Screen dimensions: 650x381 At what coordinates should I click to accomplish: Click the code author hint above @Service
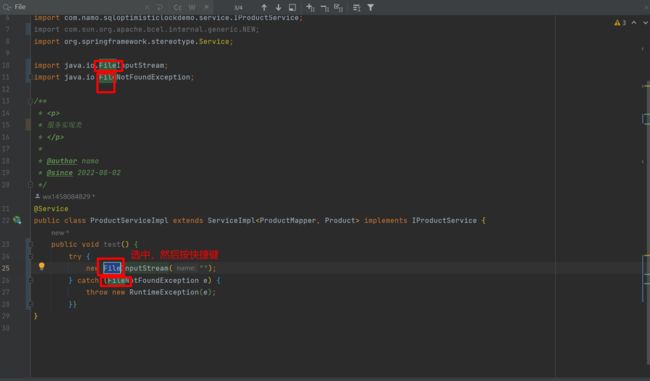click(65, 197)
